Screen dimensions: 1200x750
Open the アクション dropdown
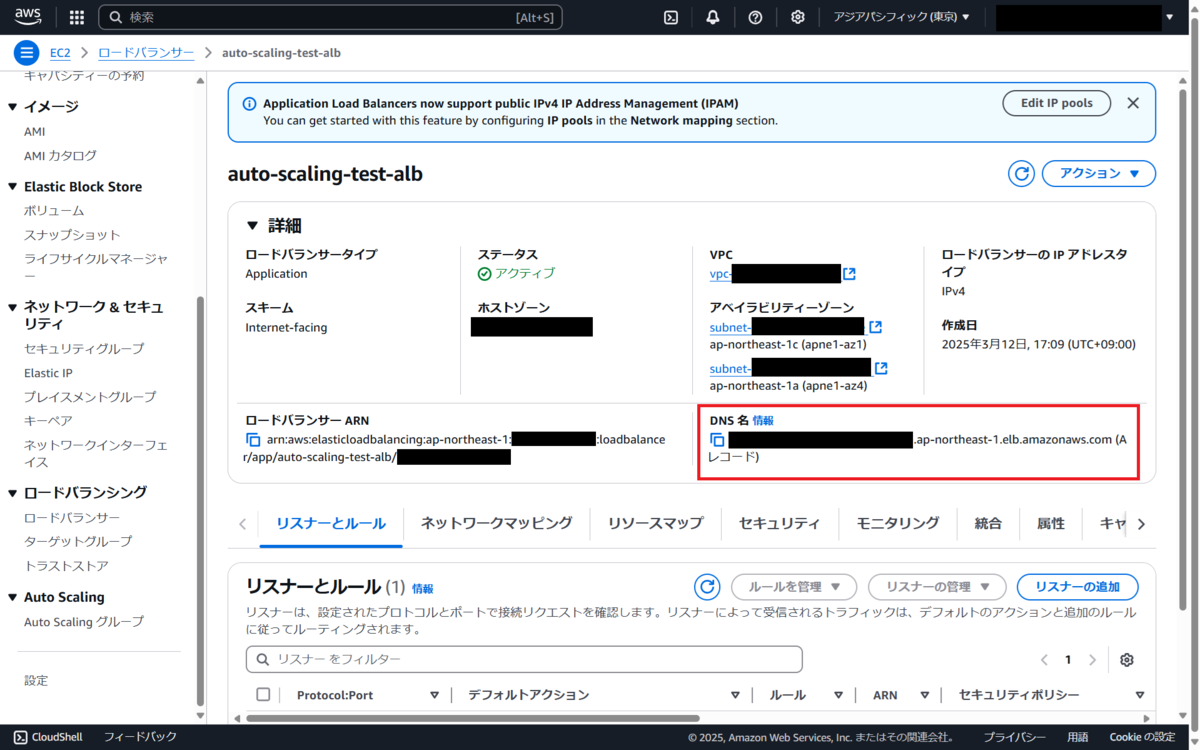click(1099, 173)
